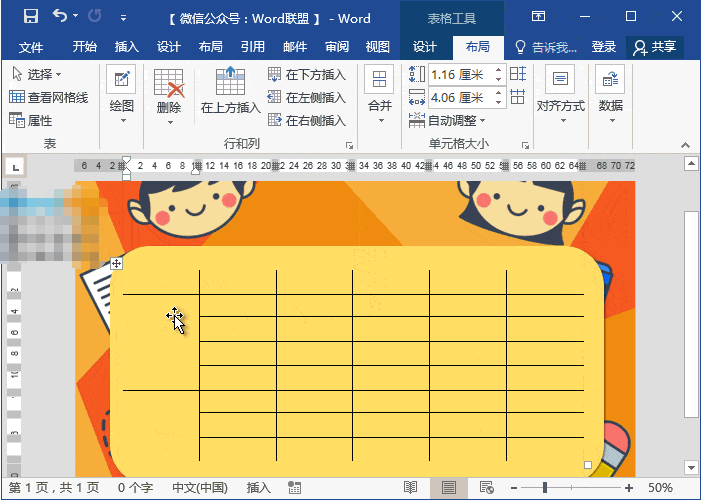Click 在下方插入 insert below

[x=307, y=74]
